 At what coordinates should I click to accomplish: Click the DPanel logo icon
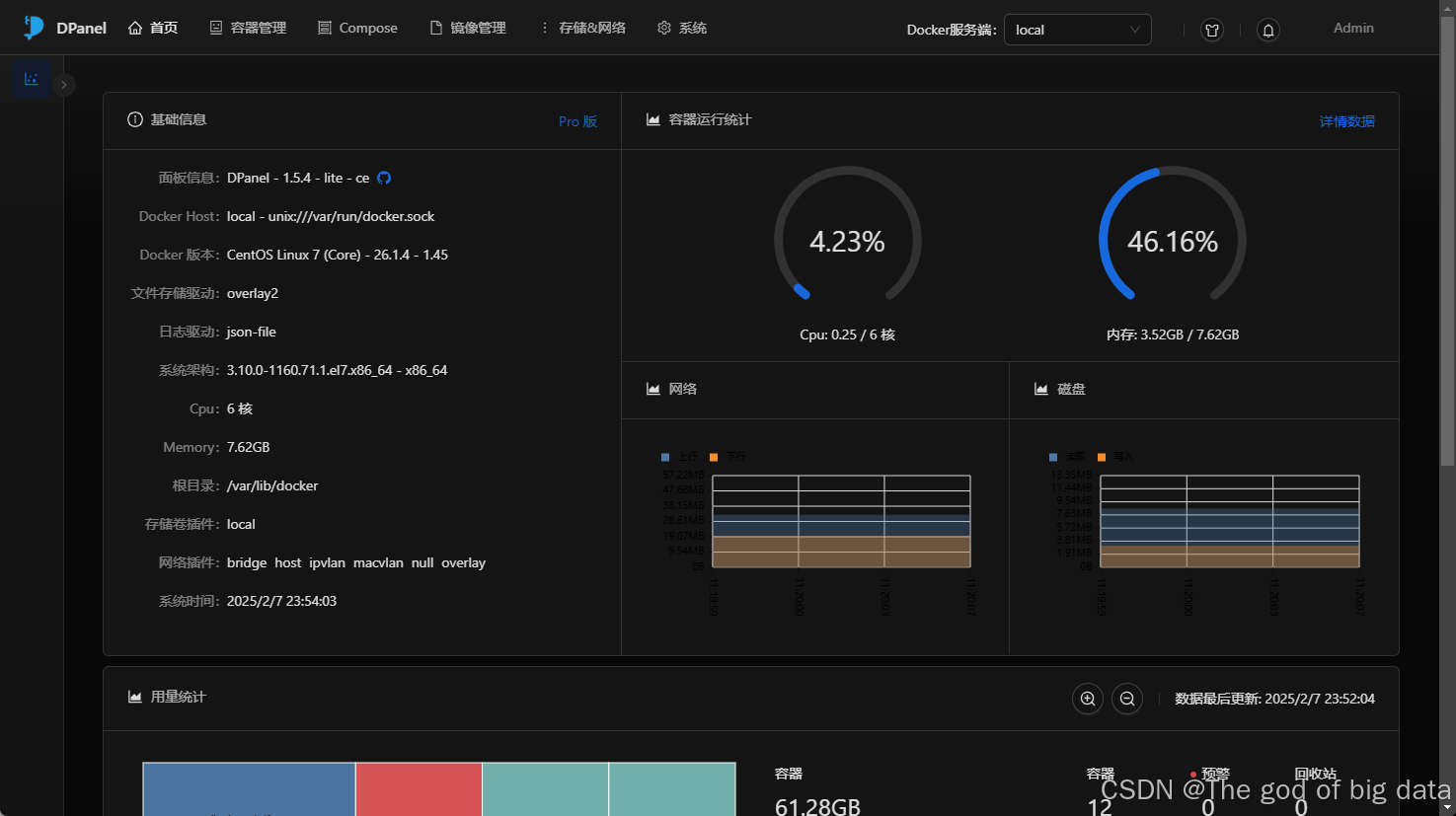(34, 28)
